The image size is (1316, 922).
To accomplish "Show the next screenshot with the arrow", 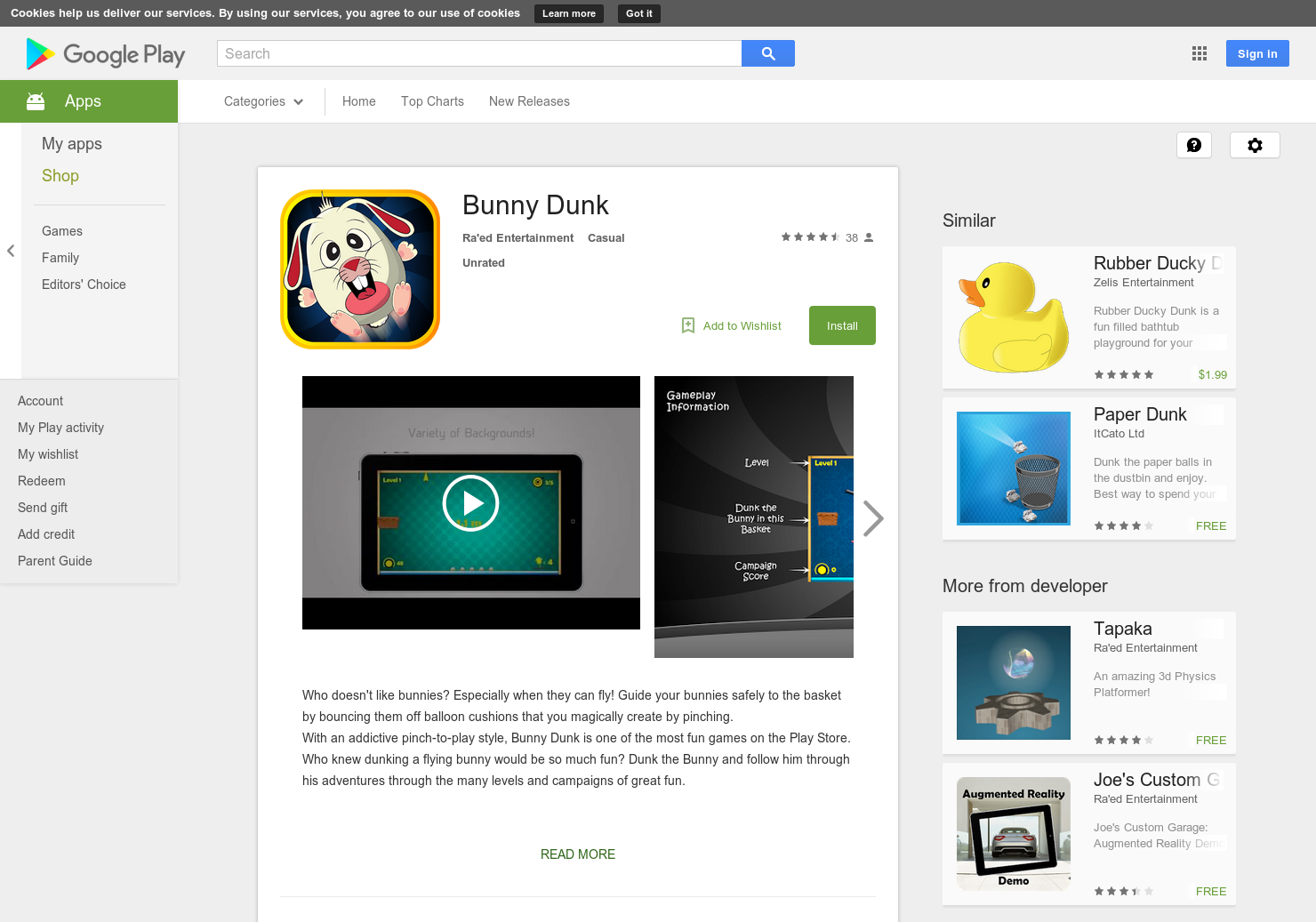I will point(873,517).
